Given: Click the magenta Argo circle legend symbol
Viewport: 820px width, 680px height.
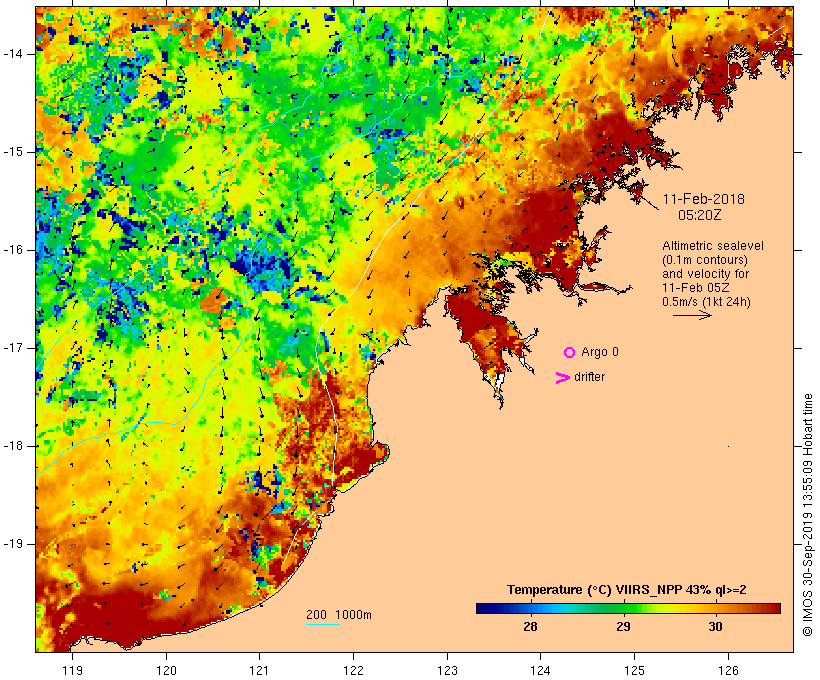Looking at the screenshot, I should click(570, 353).
